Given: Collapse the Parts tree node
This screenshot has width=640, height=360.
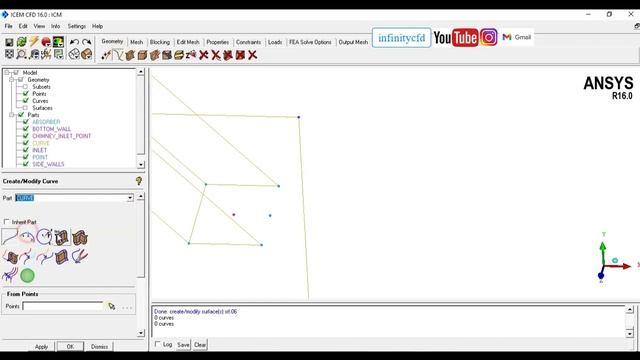Looking at the screenshot, I should coord(12,115).
